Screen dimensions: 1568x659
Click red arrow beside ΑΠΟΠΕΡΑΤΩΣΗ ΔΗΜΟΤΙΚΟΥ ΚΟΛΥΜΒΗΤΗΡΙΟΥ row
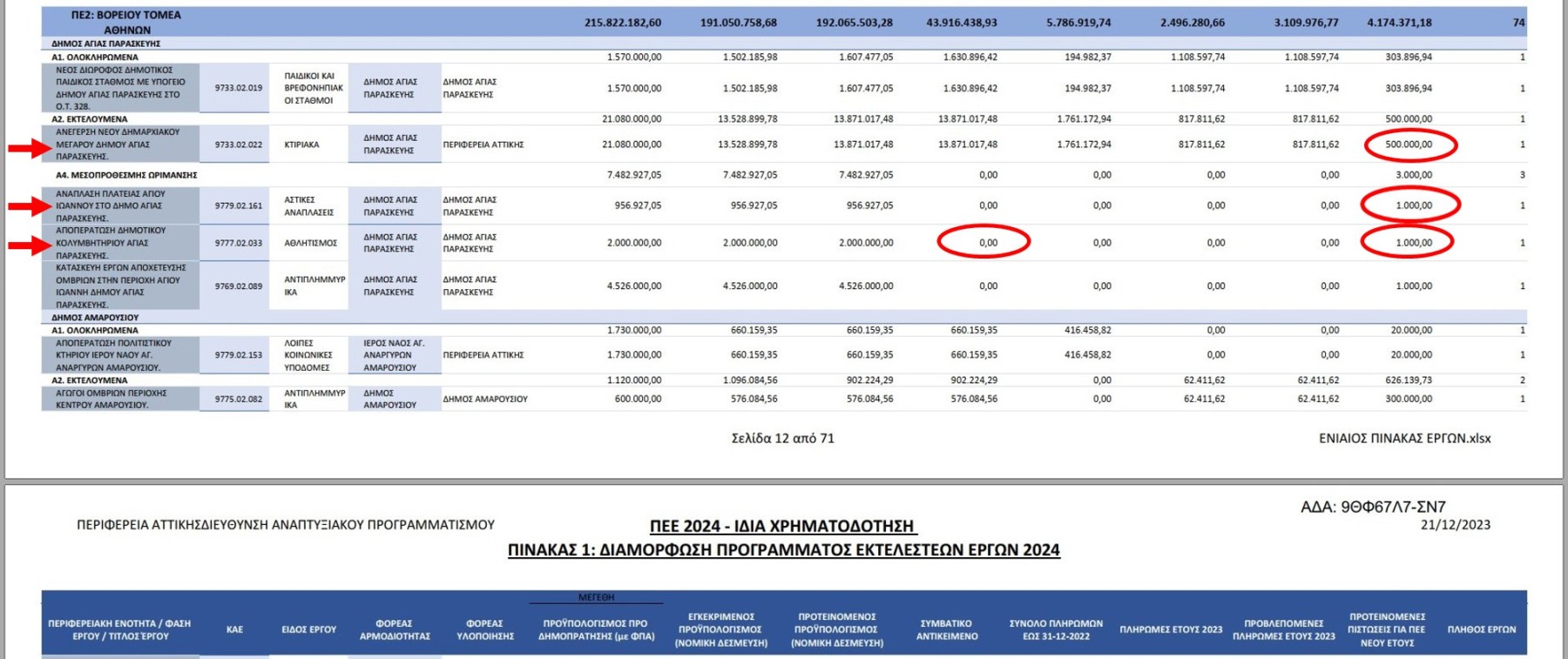pyautogui.click(x=30, y=246)
